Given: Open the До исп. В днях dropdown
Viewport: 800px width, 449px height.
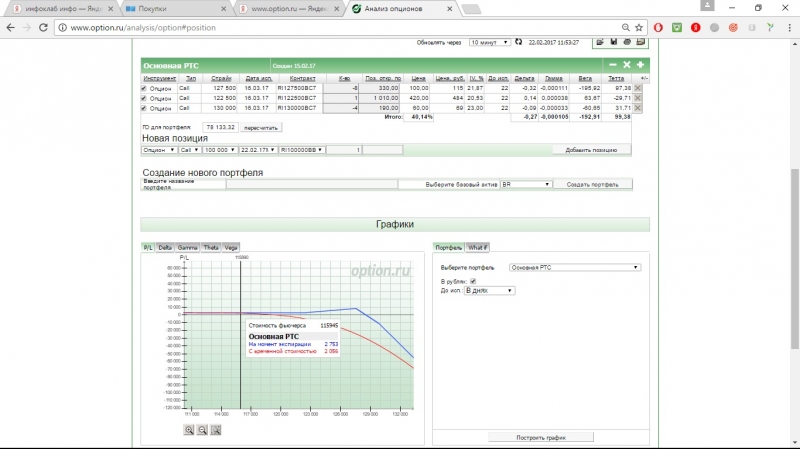Looking at the screenshot, I should click(x=489, y=290).
